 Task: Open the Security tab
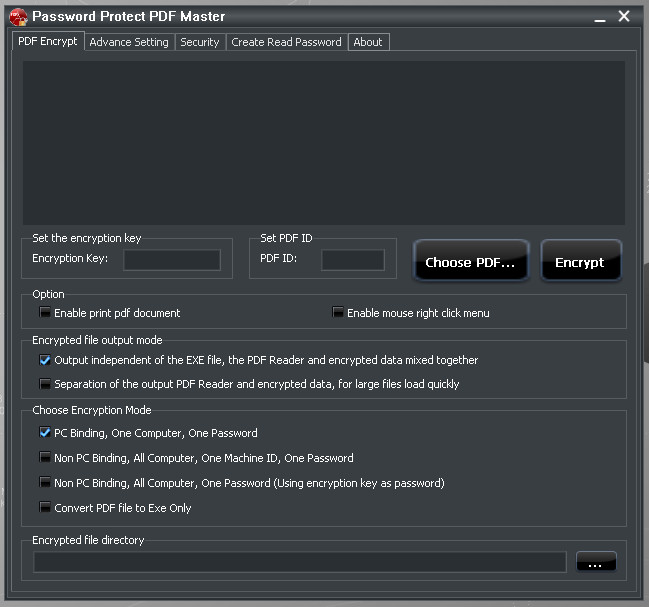pos(200,42)
